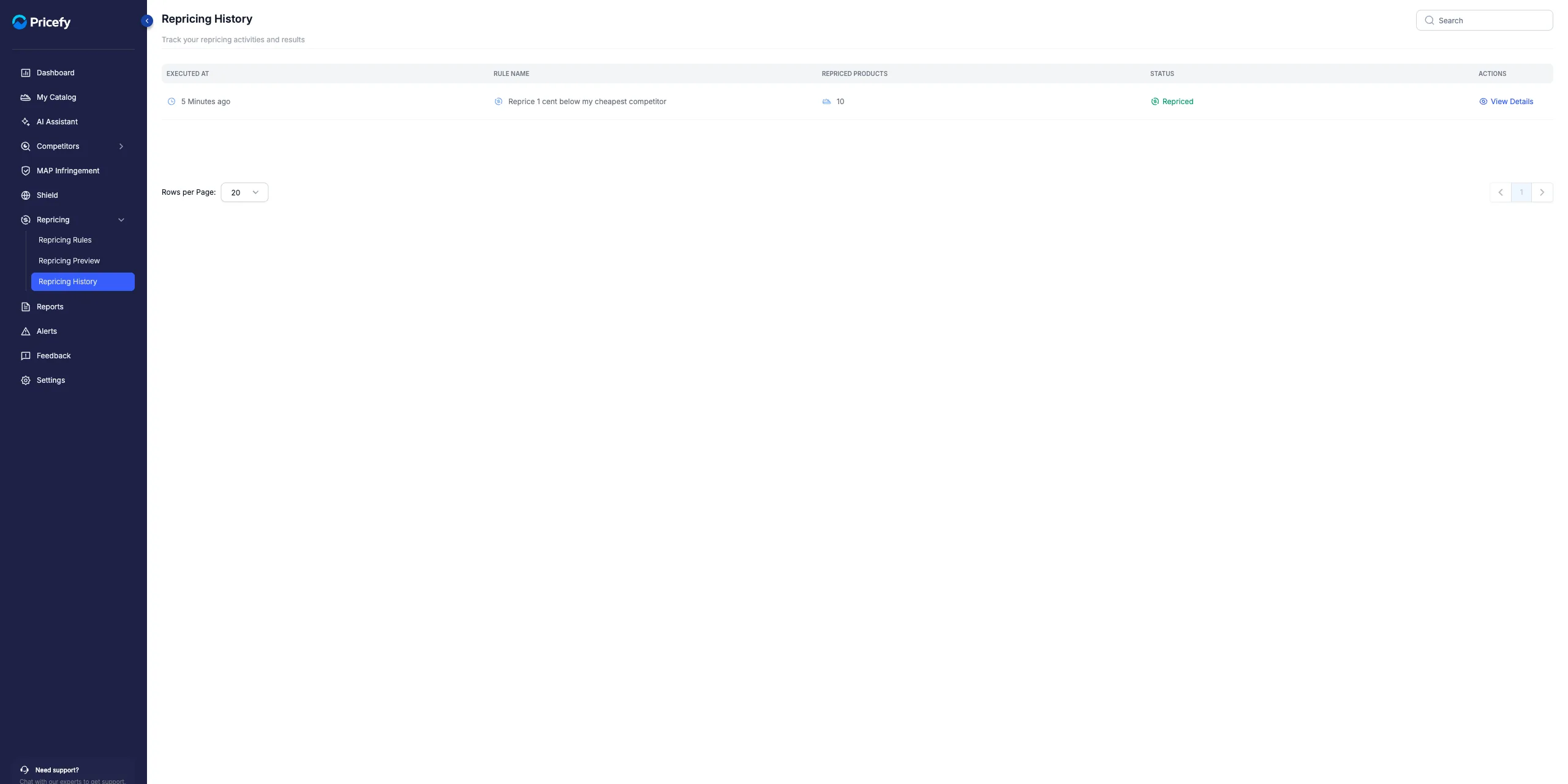Viewport: 1568px width, 784px height.
Task: Open the Alerts section
Action: click(73, 331)
